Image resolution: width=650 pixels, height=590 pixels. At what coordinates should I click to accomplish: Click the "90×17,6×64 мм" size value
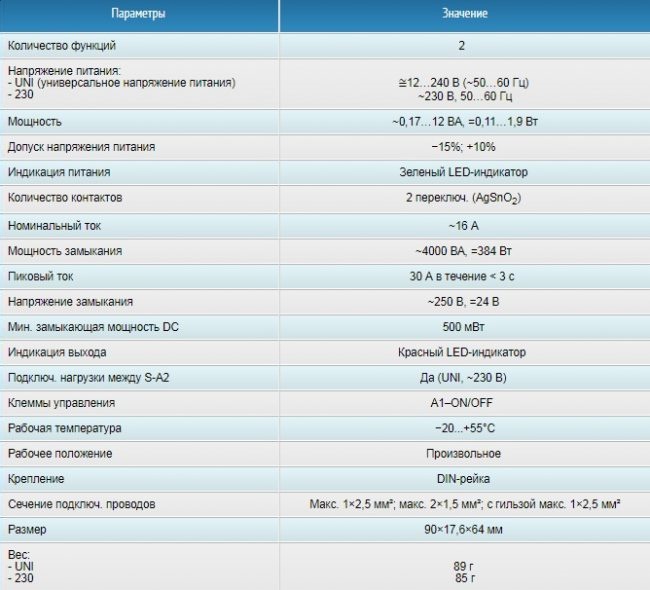461,530
